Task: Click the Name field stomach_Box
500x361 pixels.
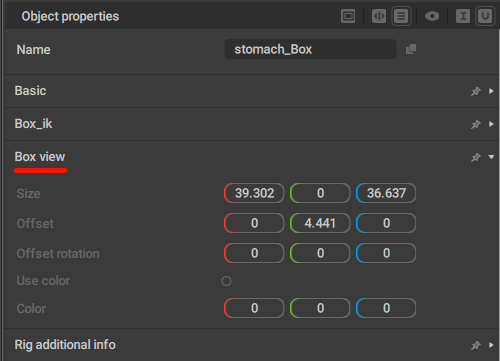Action: pos(310,49)
